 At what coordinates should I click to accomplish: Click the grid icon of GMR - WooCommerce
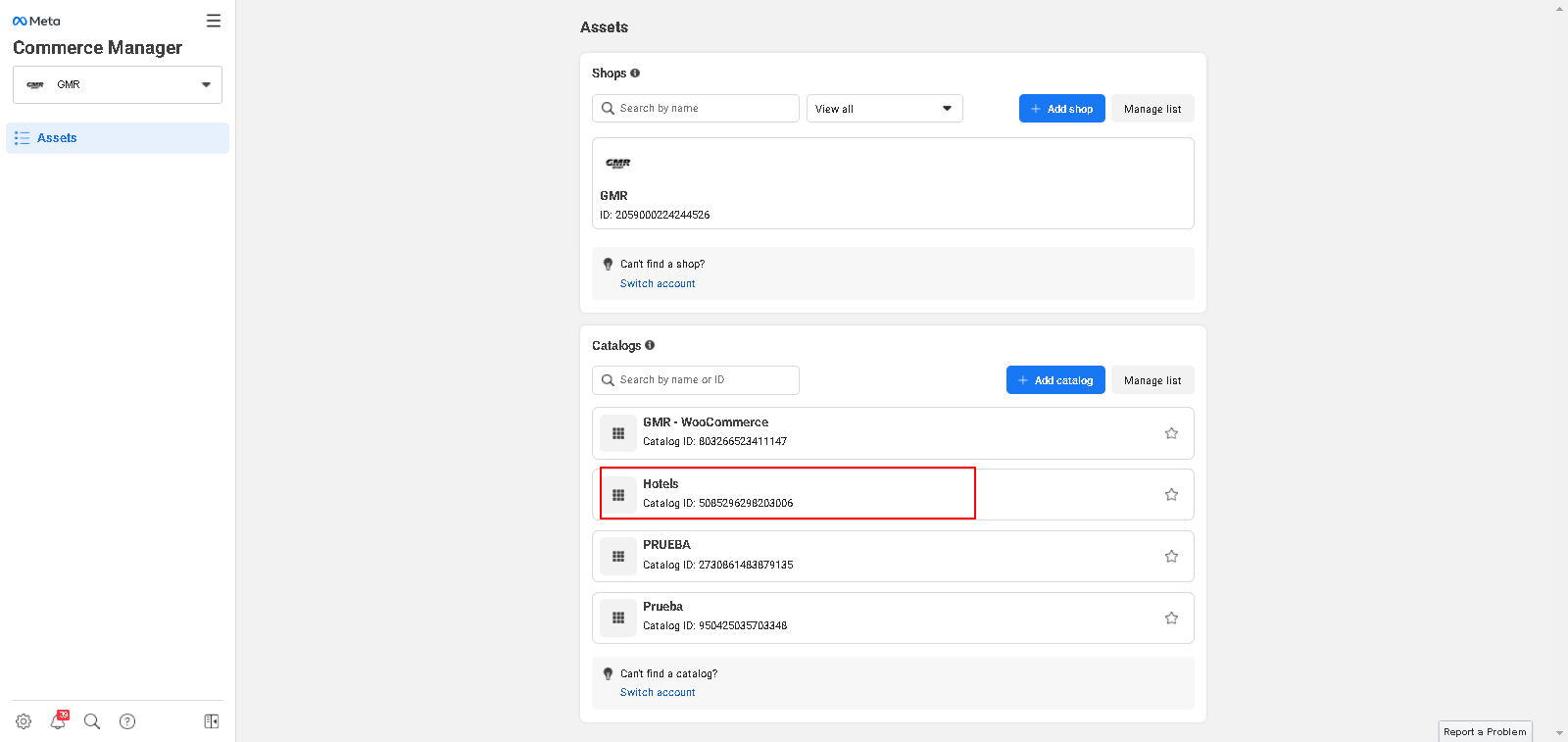618,433
